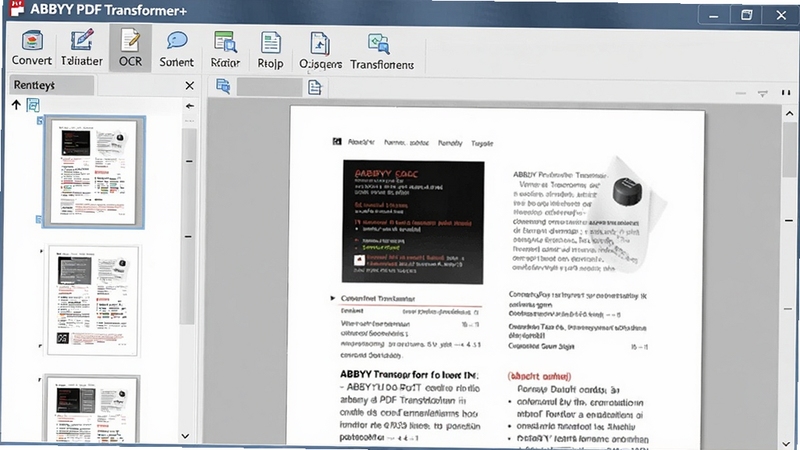Click the copy pages icon above document
Viewport: 800px width, 450px height.
223,86
